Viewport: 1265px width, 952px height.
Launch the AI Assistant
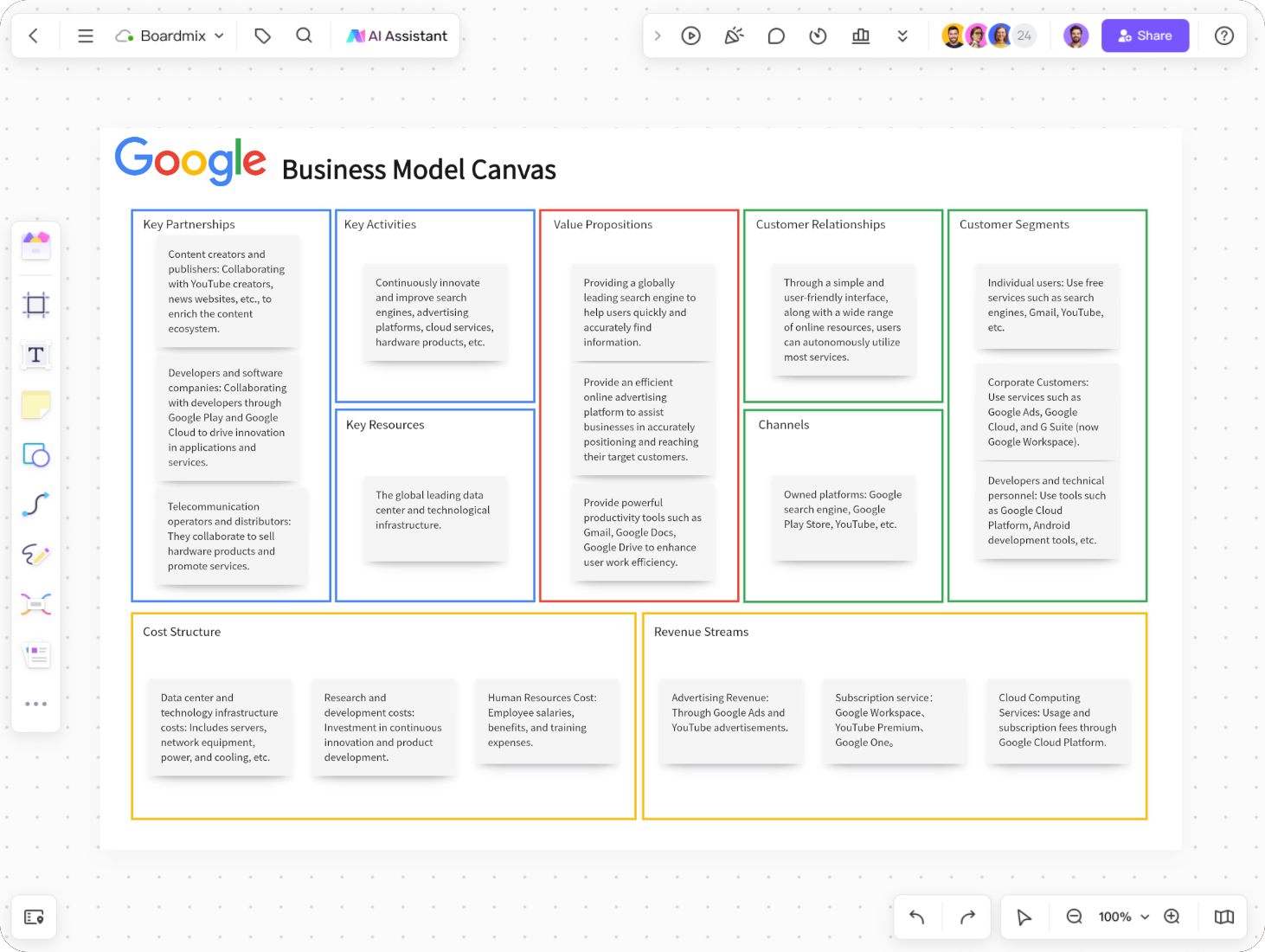(x=397, y=35)
